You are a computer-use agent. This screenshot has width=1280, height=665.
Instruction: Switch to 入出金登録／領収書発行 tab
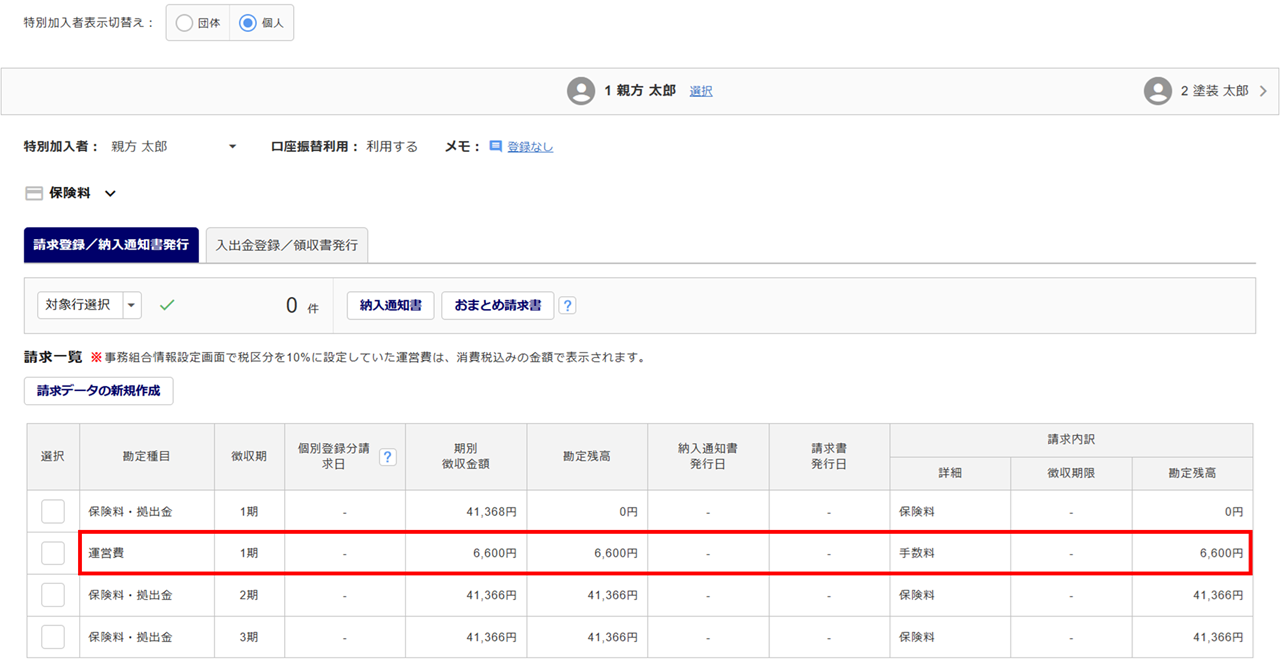[x=286, y=245]
